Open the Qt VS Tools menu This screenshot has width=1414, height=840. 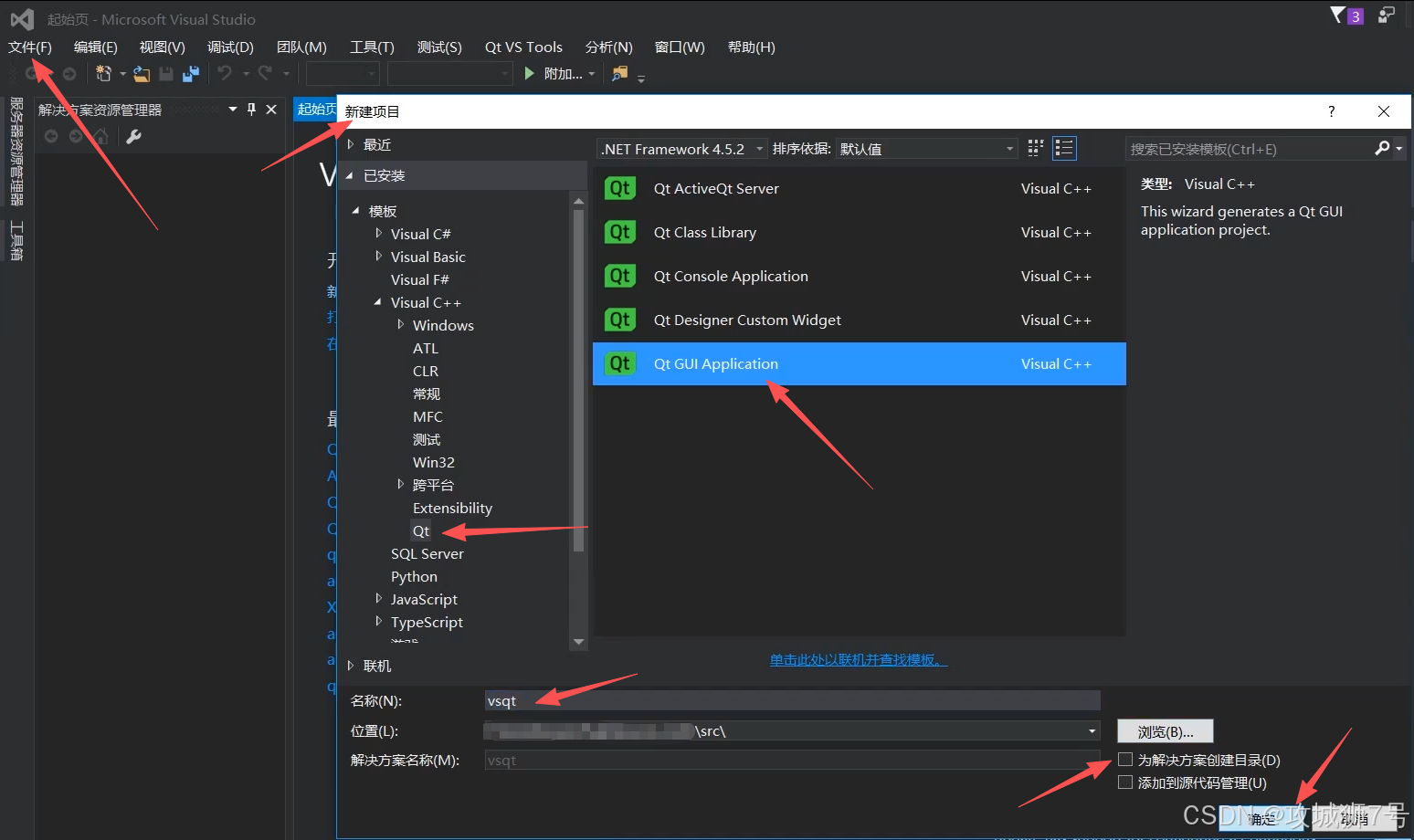click(x=523, y=47)
